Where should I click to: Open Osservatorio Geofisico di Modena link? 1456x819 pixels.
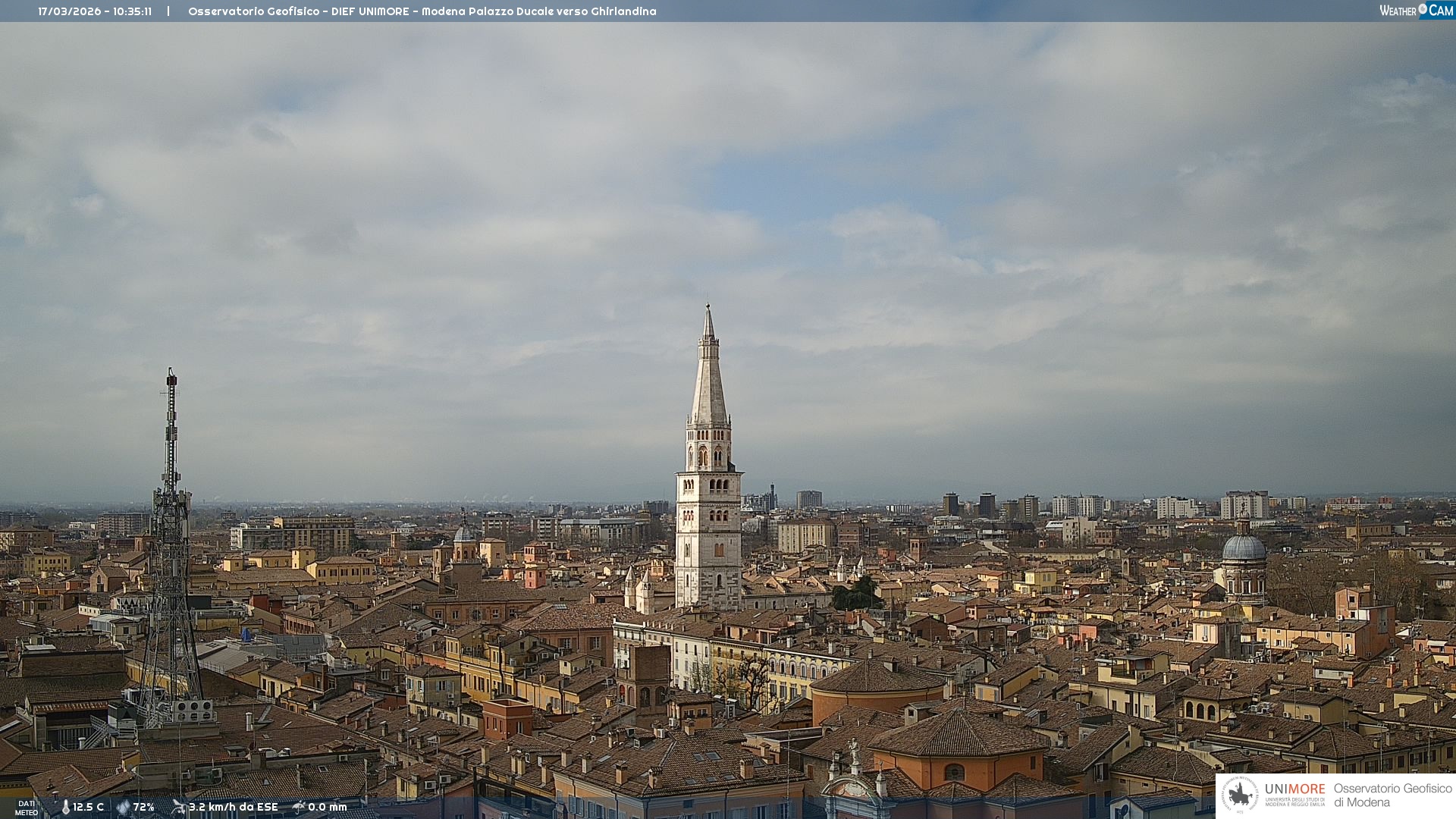(1392, 795)
